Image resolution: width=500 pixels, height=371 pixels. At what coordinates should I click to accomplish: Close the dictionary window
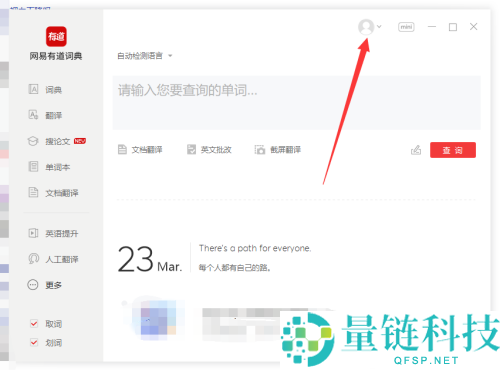point(473,27)
